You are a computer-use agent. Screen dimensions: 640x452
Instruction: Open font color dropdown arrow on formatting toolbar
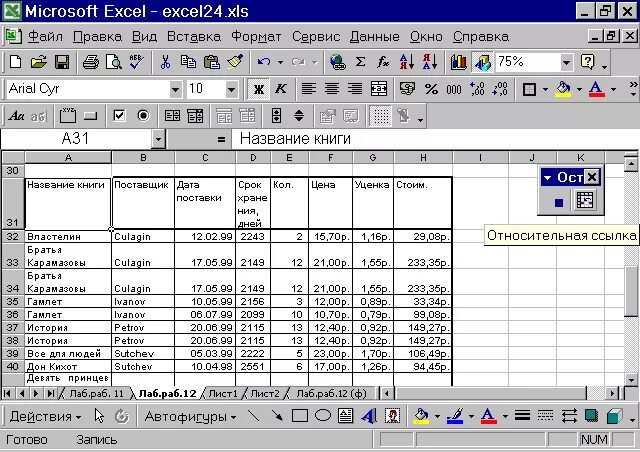[x=613, y=89]
